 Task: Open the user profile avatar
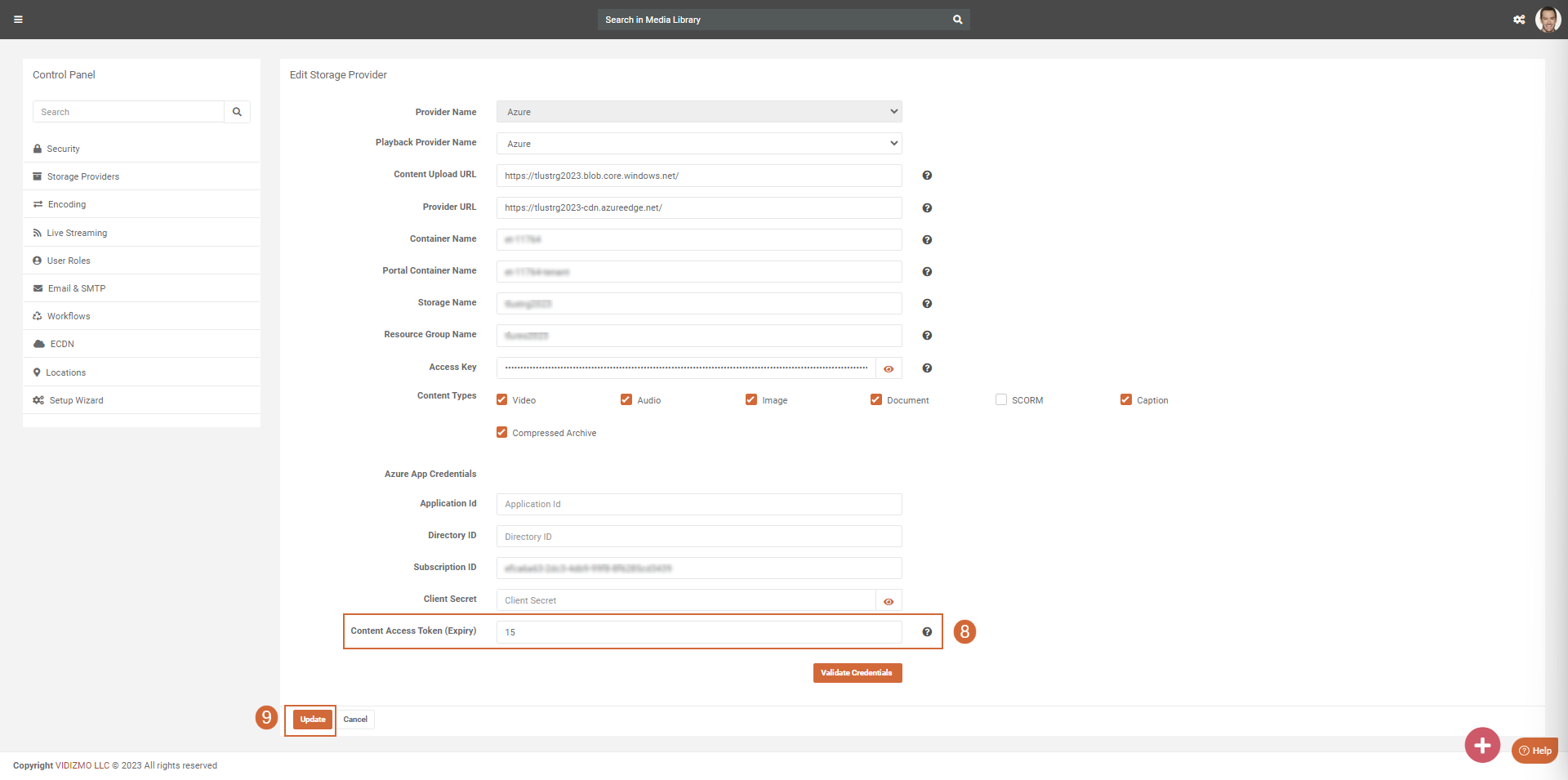pos(1547,20)
